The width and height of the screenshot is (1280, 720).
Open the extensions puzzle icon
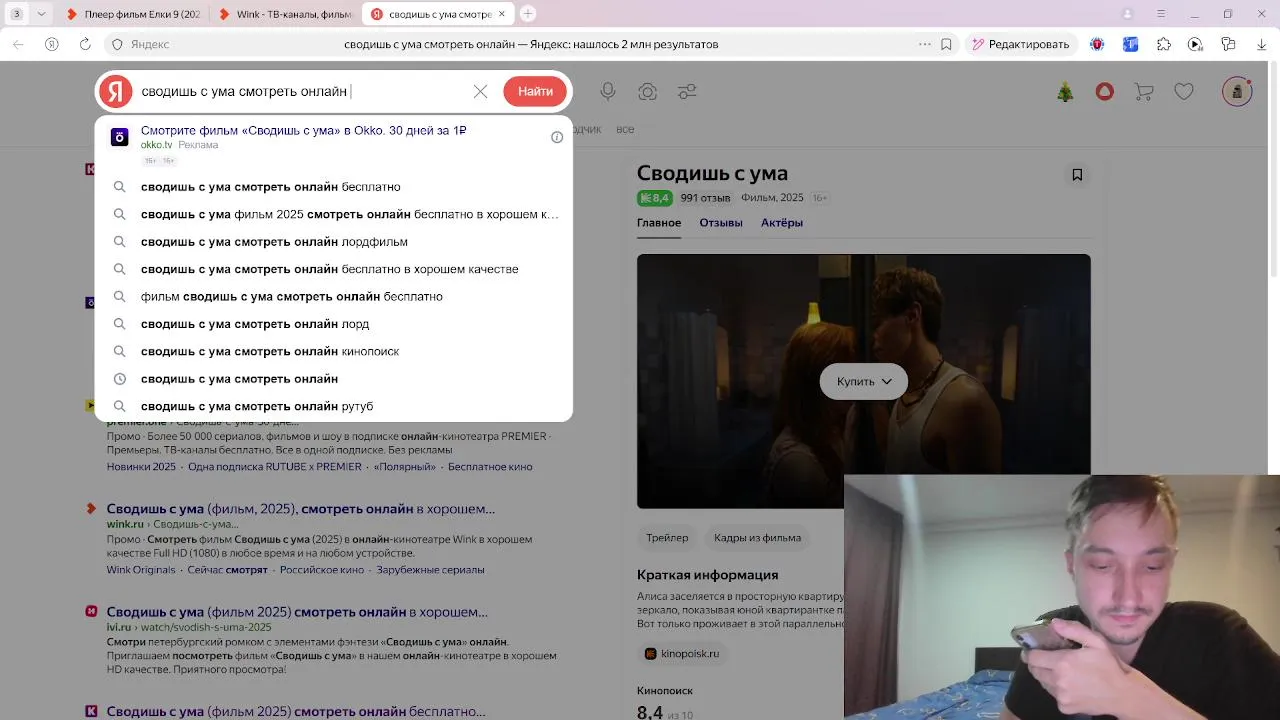pyautogui.click(x=1163, y=44)
